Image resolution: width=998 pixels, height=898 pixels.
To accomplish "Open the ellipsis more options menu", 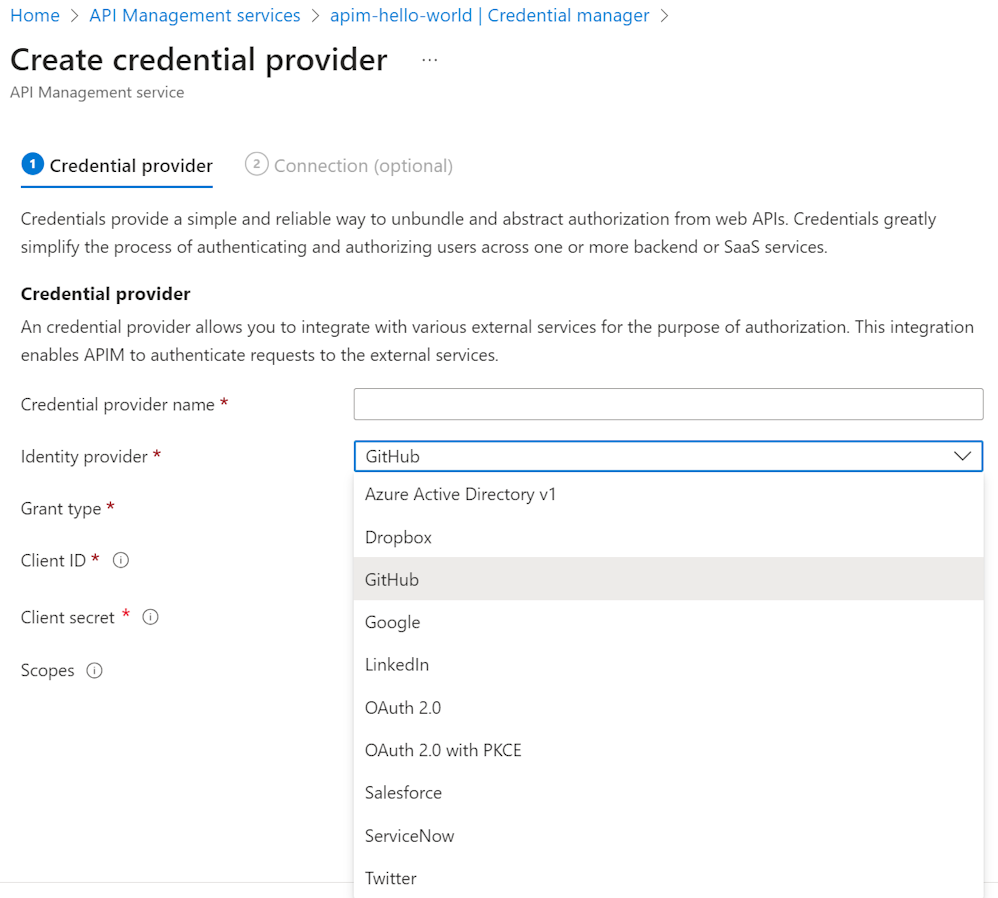I will click(430, 60).
